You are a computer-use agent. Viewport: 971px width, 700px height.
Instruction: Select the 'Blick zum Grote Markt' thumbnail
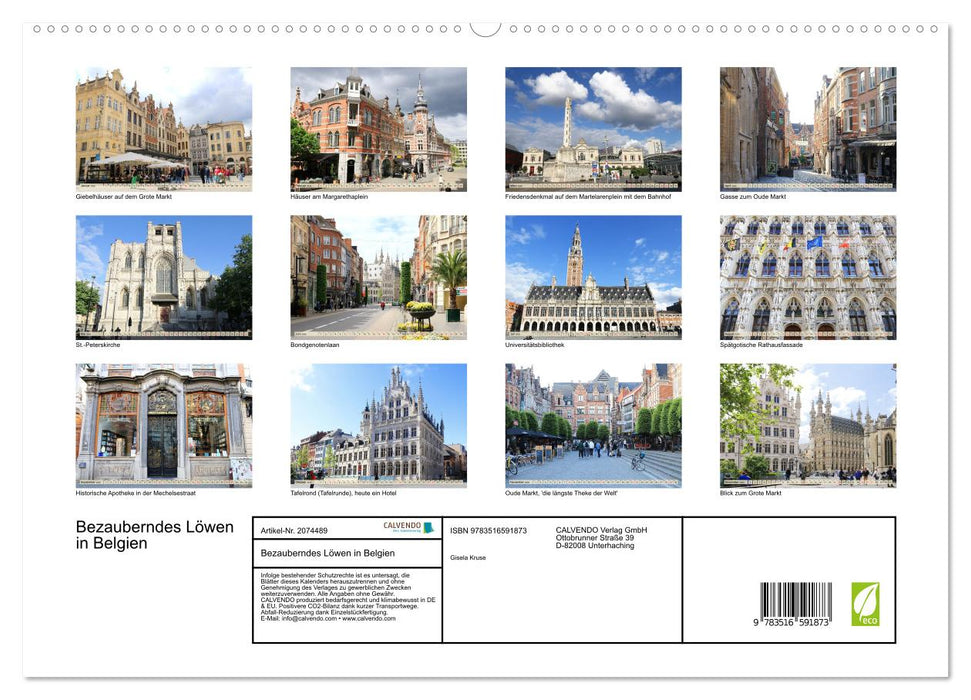click(806, 426)
